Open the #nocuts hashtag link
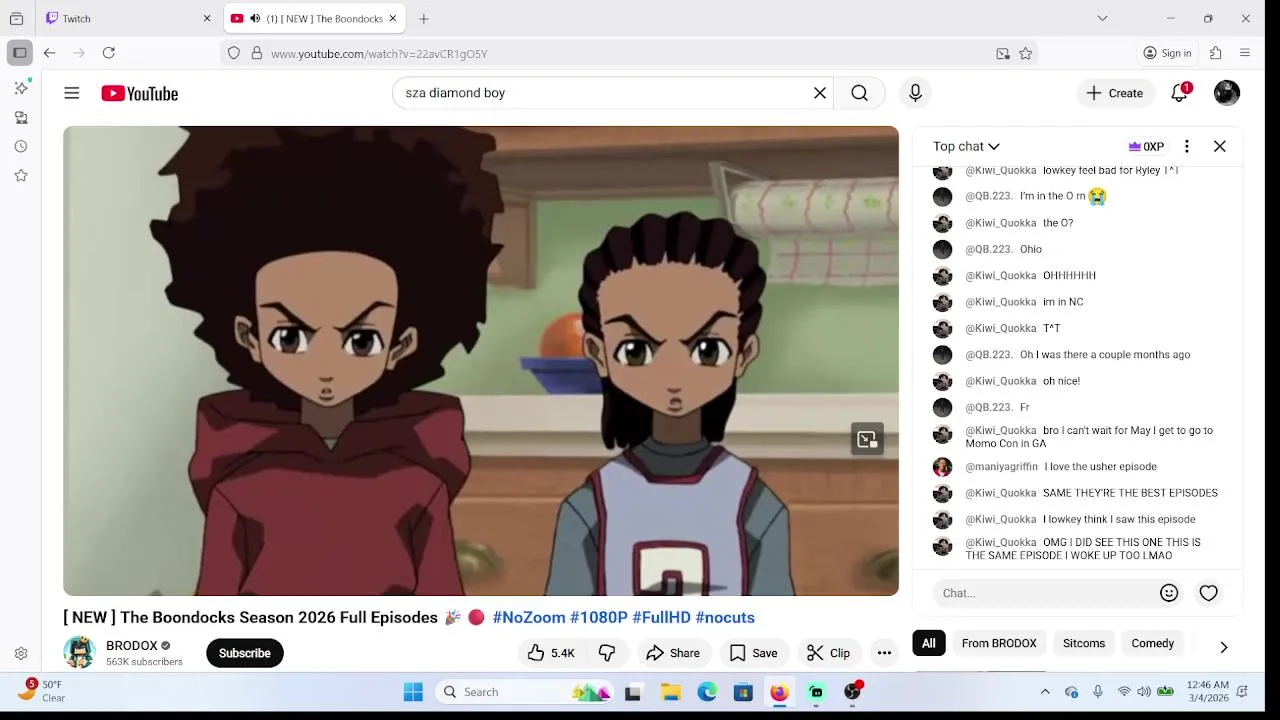The image size is (1280, 720). point(725,618)
